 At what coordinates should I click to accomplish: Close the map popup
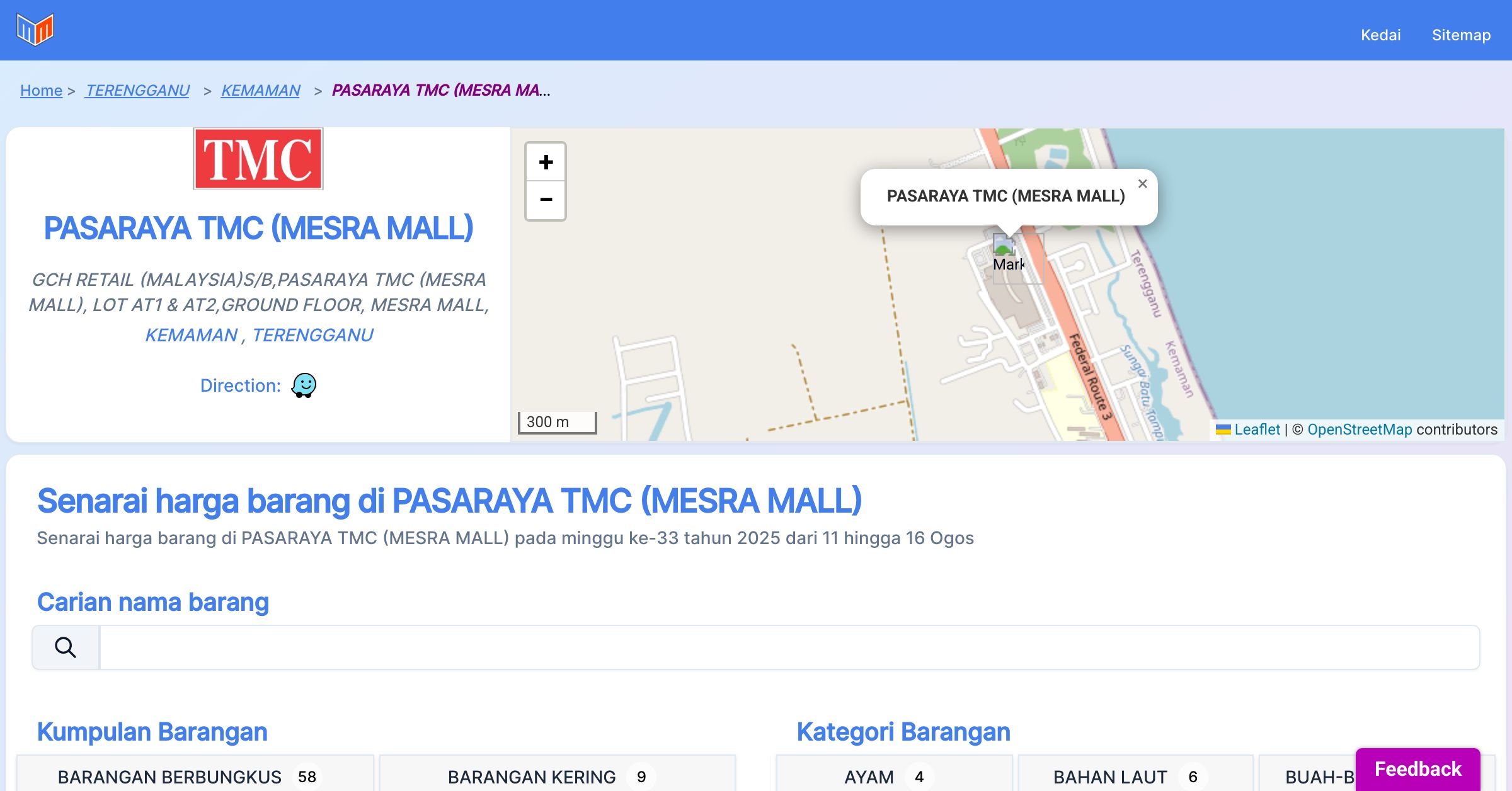(x=1142, y=184)
